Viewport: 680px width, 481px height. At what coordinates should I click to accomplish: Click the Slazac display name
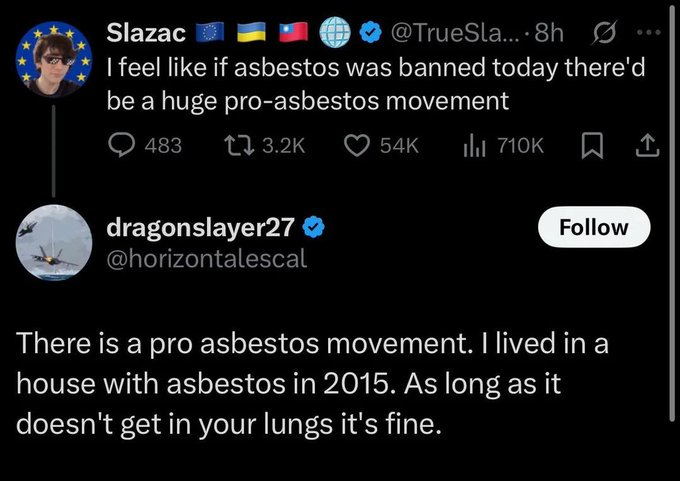(145, 33)
